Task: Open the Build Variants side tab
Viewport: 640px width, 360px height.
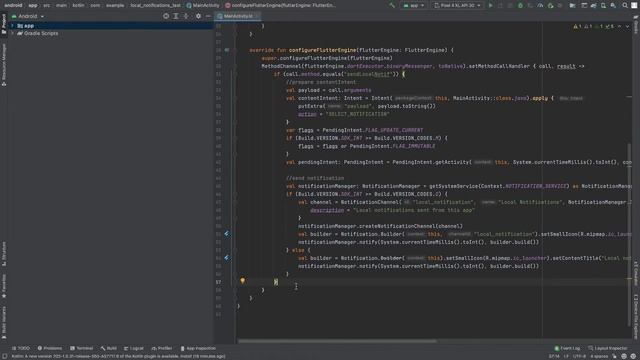Action: tap(4, 322)
